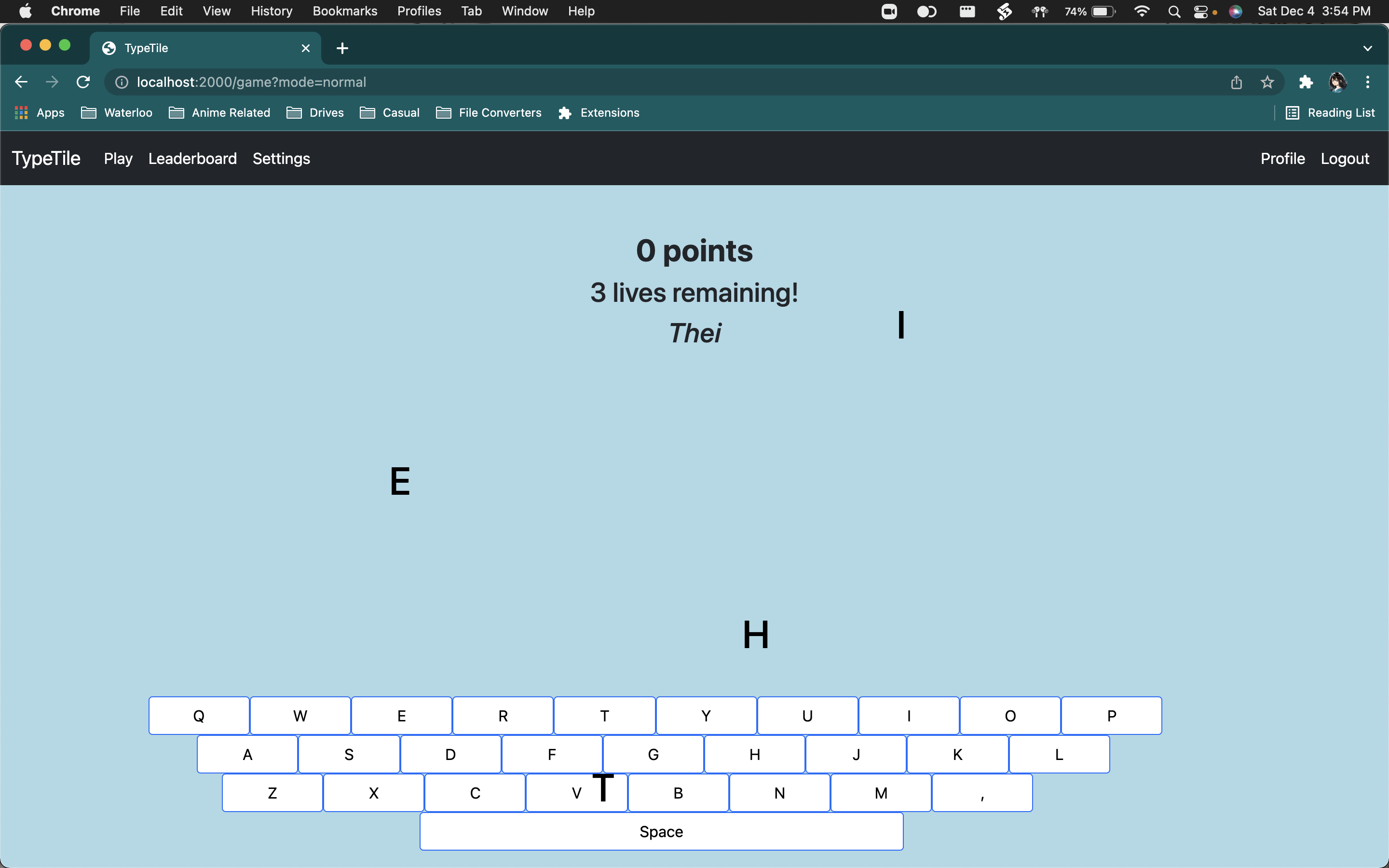The image size is (1389, 868).
Task: Expand the Anime Related bookmark folder
Action: [220, 112]
